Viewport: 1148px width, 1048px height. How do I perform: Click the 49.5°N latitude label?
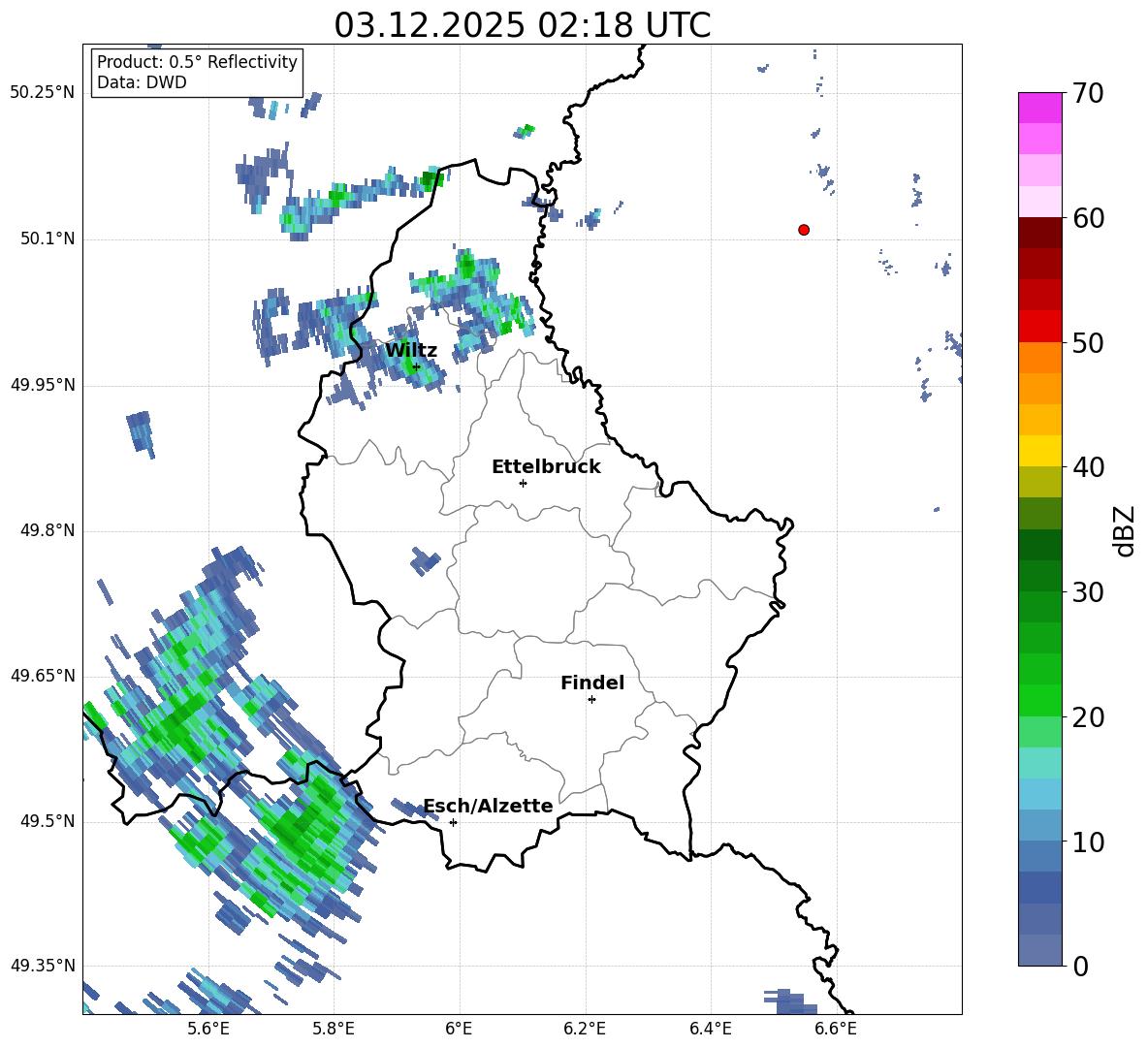click(x=48, y=821)
